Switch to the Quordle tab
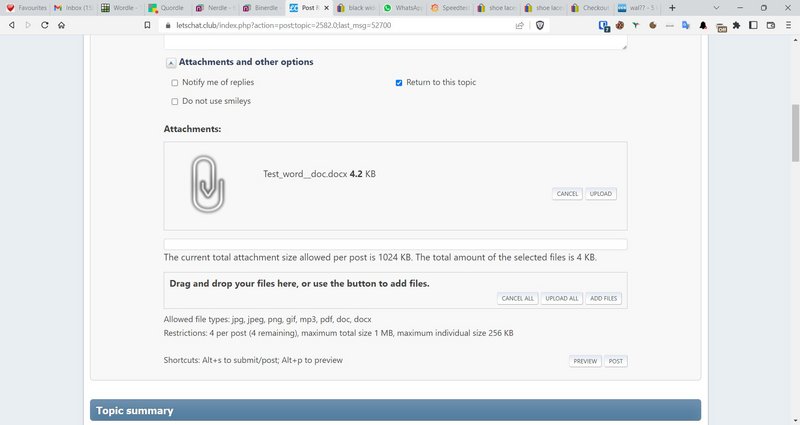The image size is (800, 425). coord(167,8)
